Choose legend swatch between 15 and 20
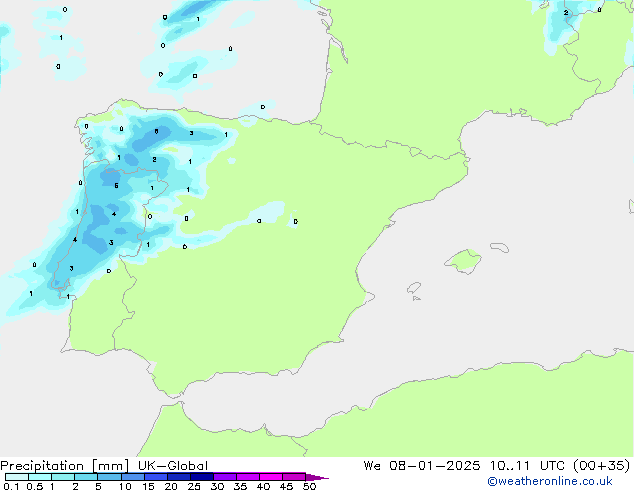The image size is (634, 490). [x=155, y=477]
